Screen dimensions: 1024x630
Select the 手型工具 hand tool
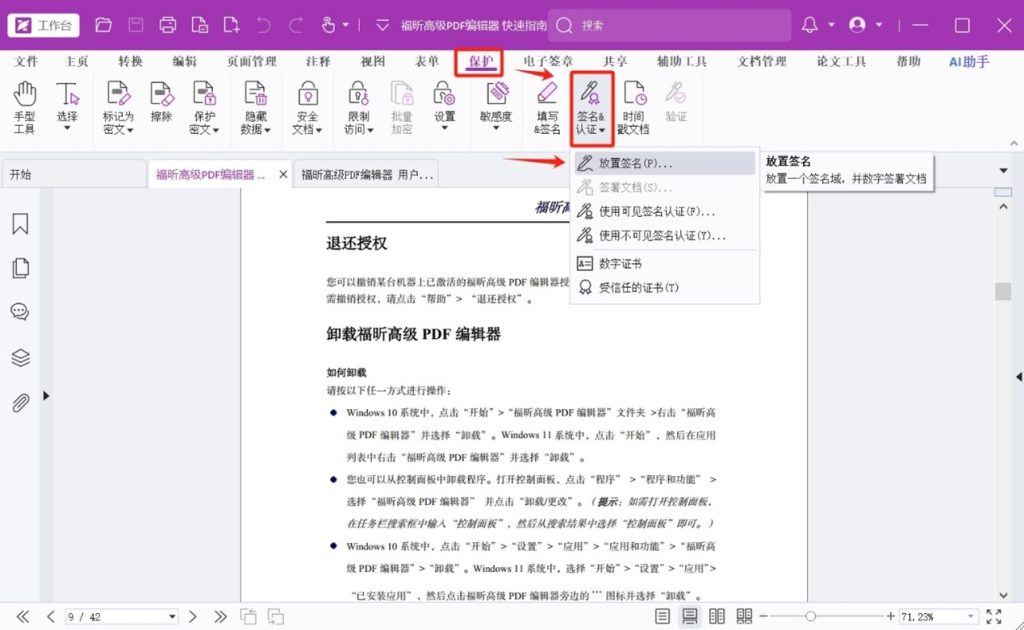(x=24, y=108)
